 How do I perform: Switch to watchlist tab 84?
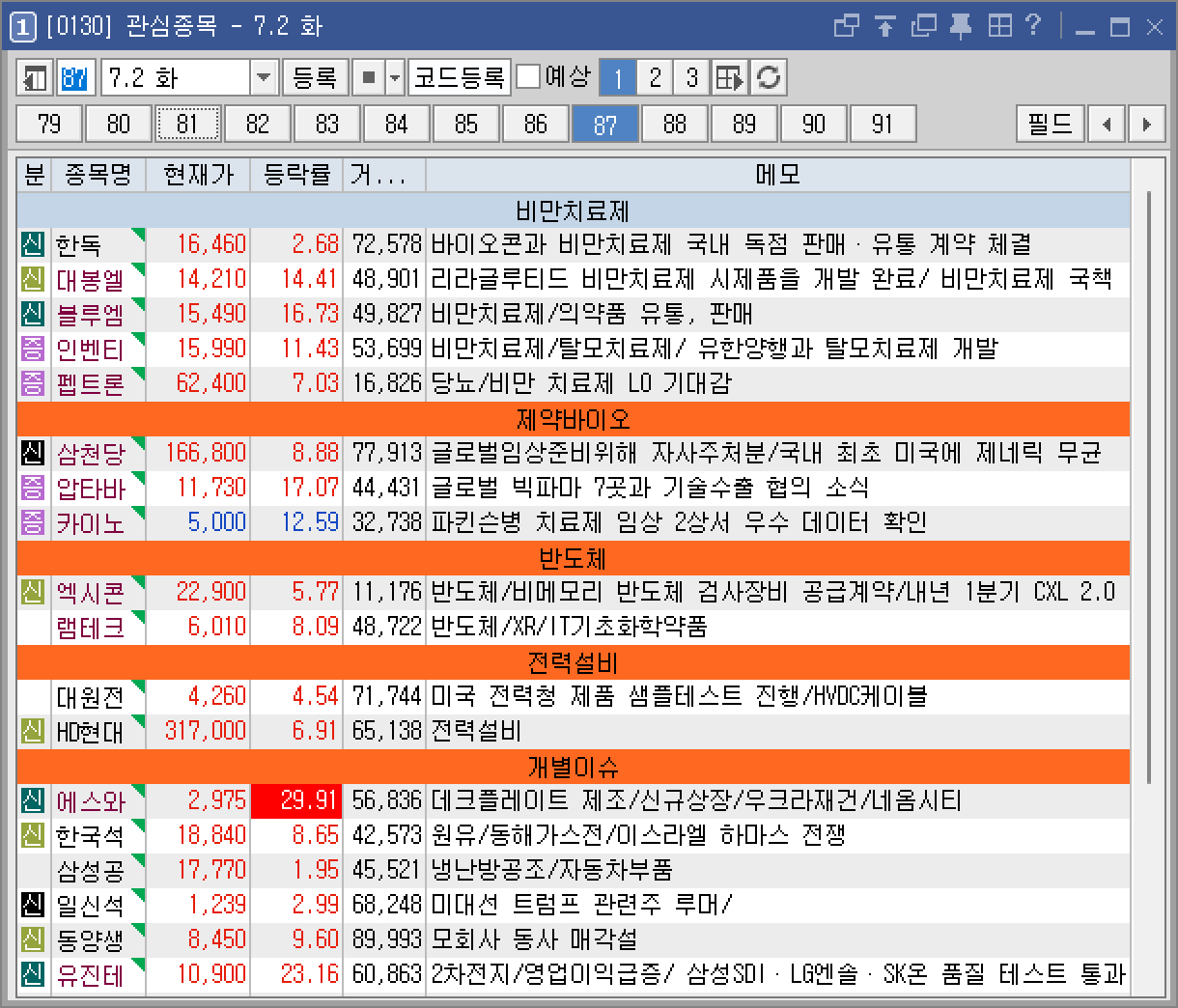click(397, 124)
